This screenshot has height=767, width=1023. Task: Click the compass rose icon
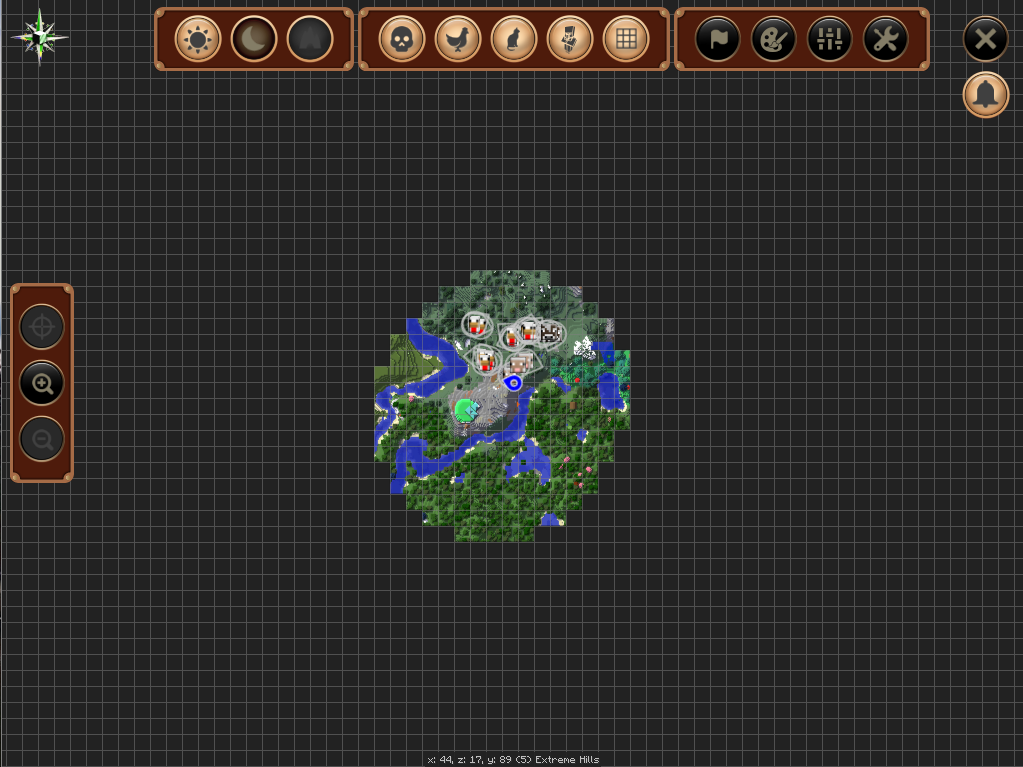coord(39,37)
